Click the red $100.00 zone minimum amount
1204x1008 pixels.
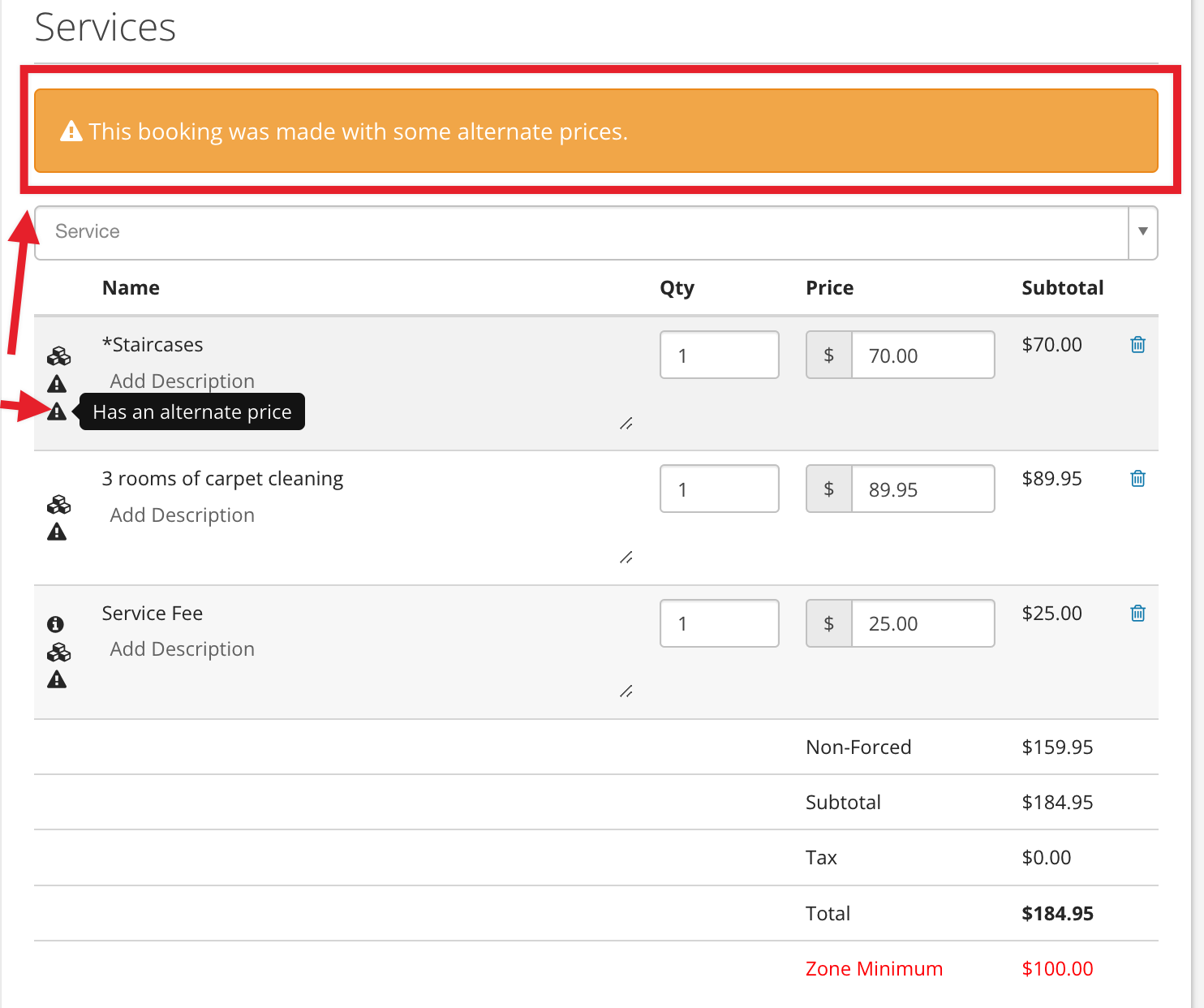[1058, 969]
